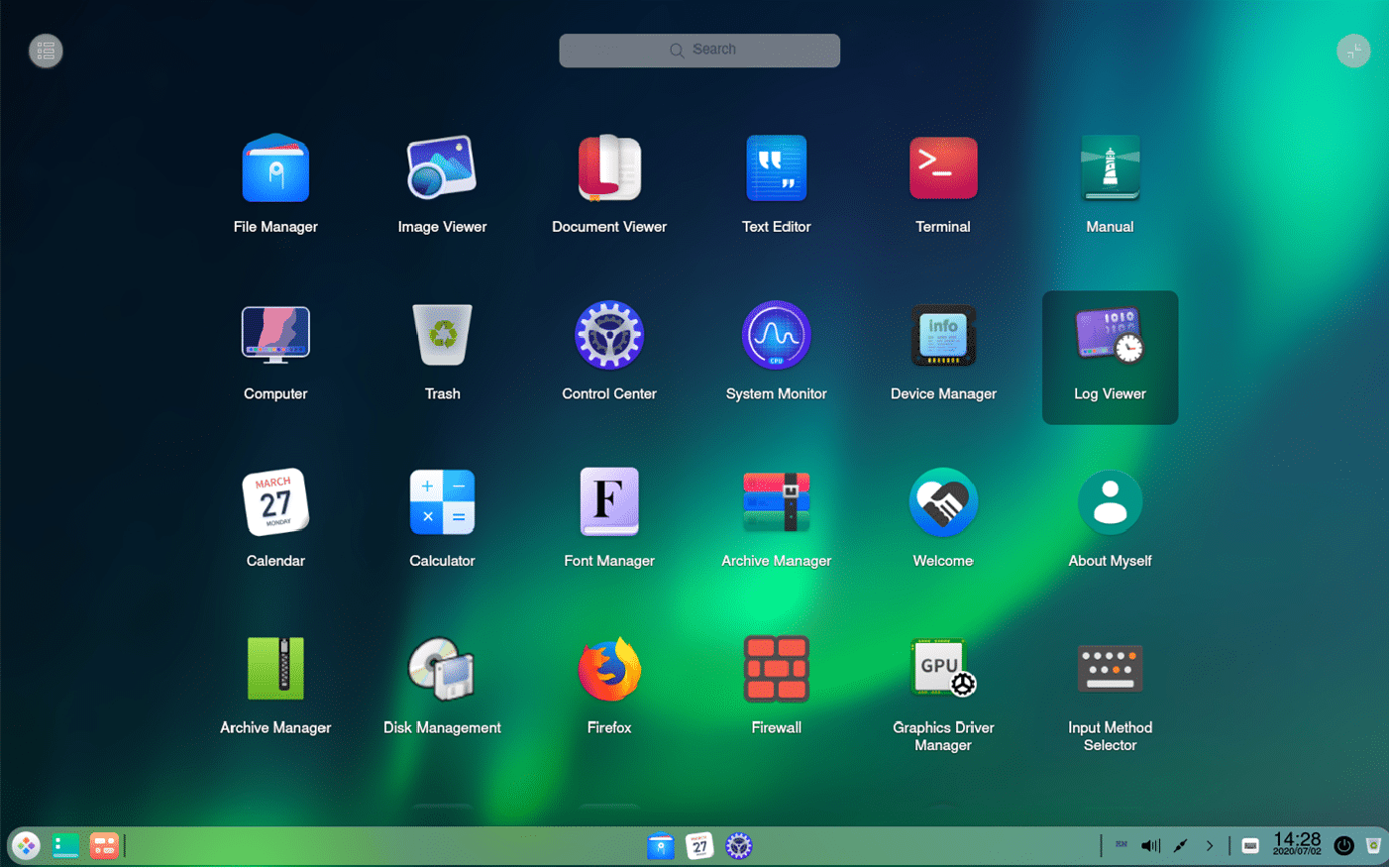Expand the hidden tray icons
The width and height of the screenshot is (1390, 868).
1210,845
